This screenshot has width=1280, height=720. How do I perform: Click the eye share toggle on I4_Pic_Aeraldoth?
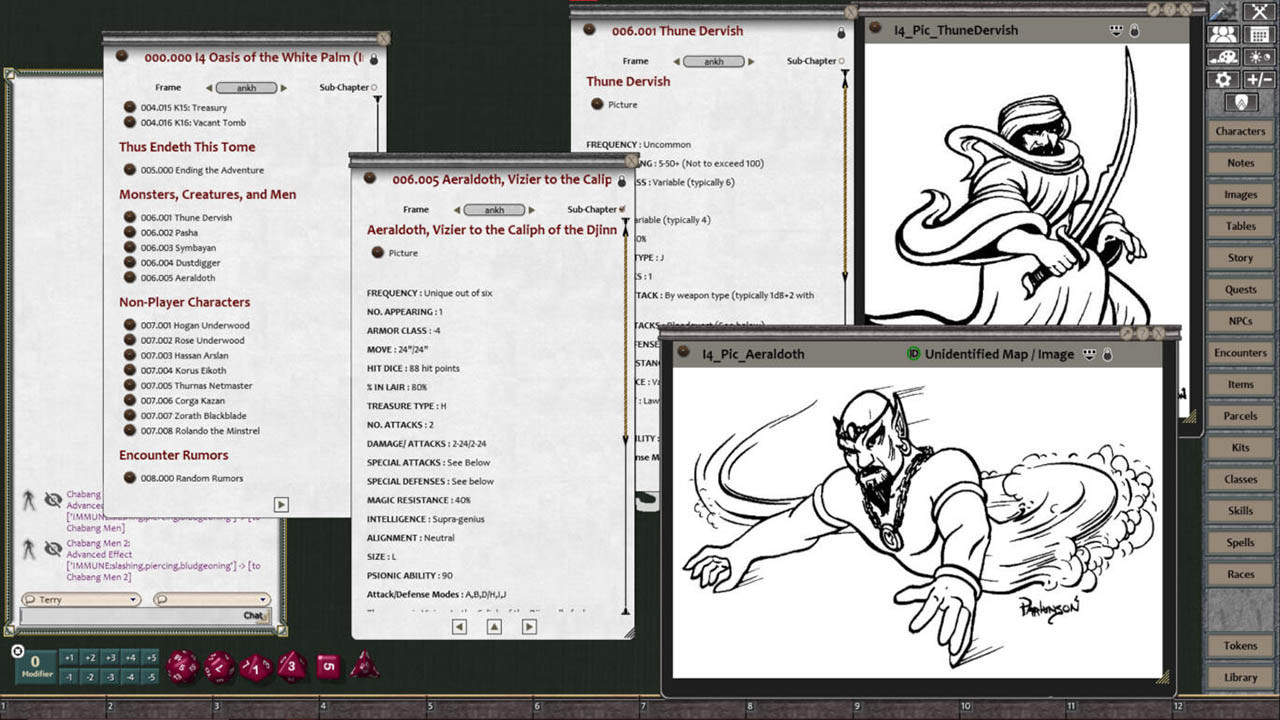point(1089,354)
